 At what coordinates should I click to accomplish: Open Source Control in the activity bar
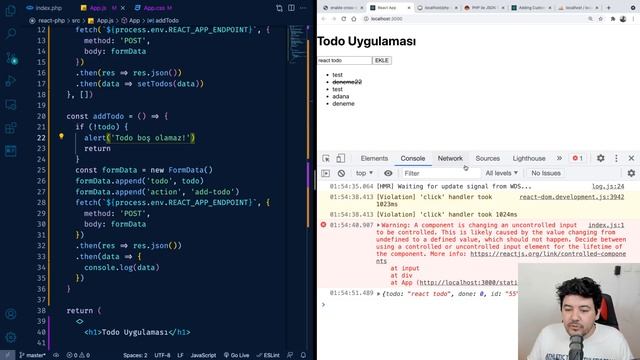click(11, 58)
